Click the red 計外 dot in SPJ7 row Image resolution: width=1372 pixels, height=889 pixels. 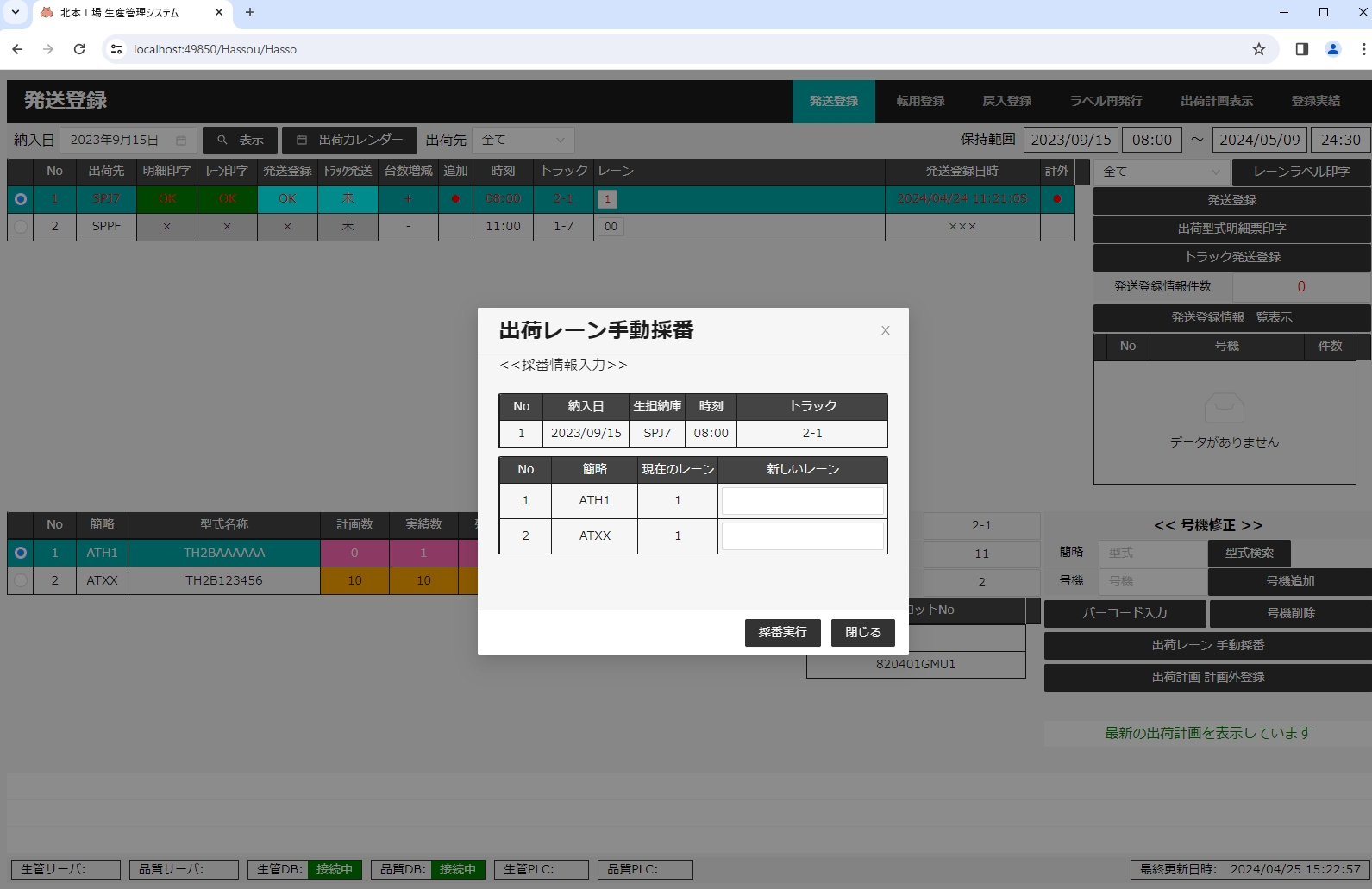coord(1057,199)
